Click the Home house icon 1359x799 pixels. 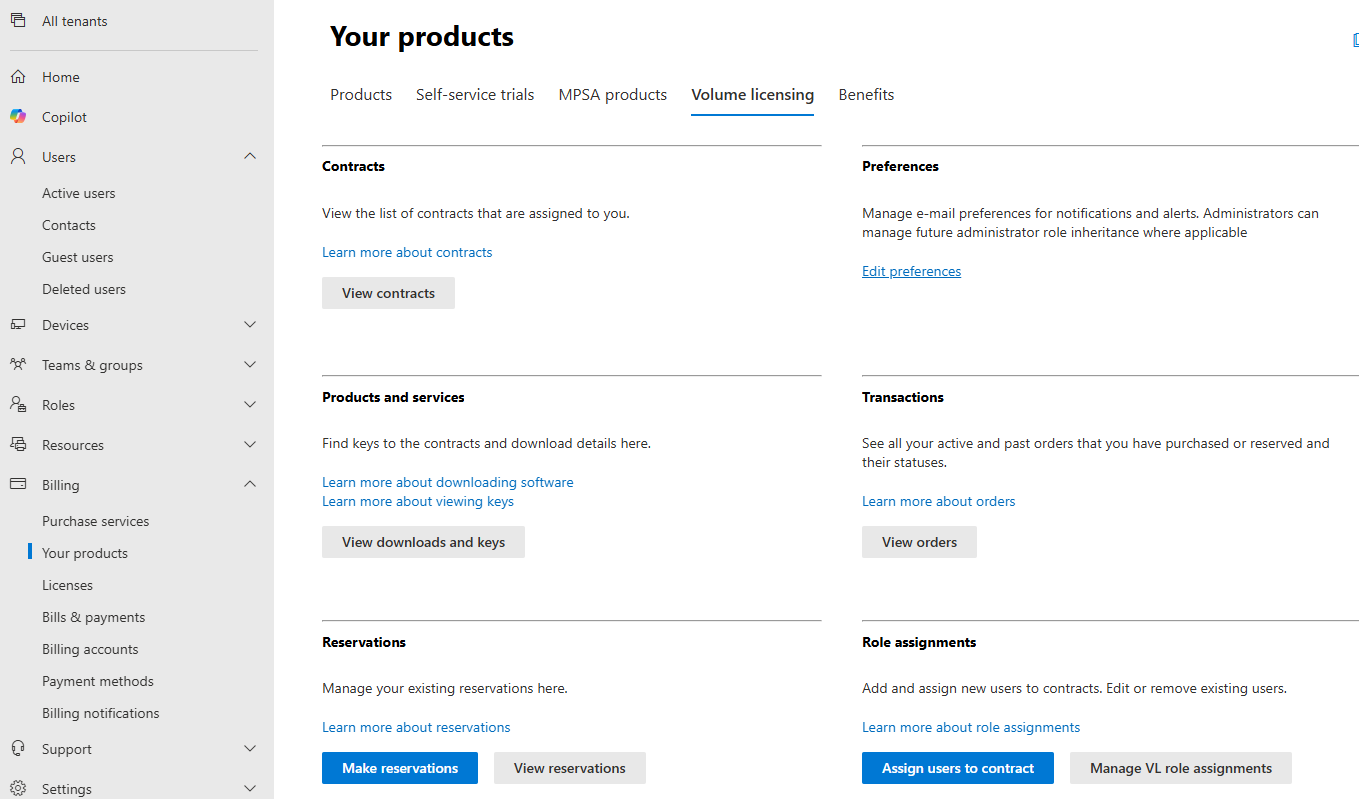(x=18, y=77)
